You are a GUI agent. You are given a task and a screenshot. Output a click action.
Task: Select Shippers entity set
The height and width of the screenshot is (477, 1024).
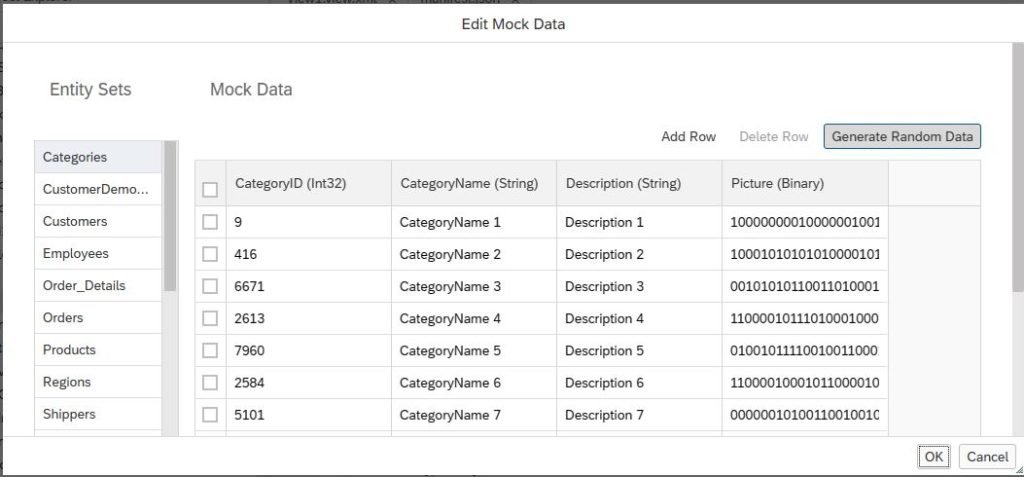[x=98, y=413]
